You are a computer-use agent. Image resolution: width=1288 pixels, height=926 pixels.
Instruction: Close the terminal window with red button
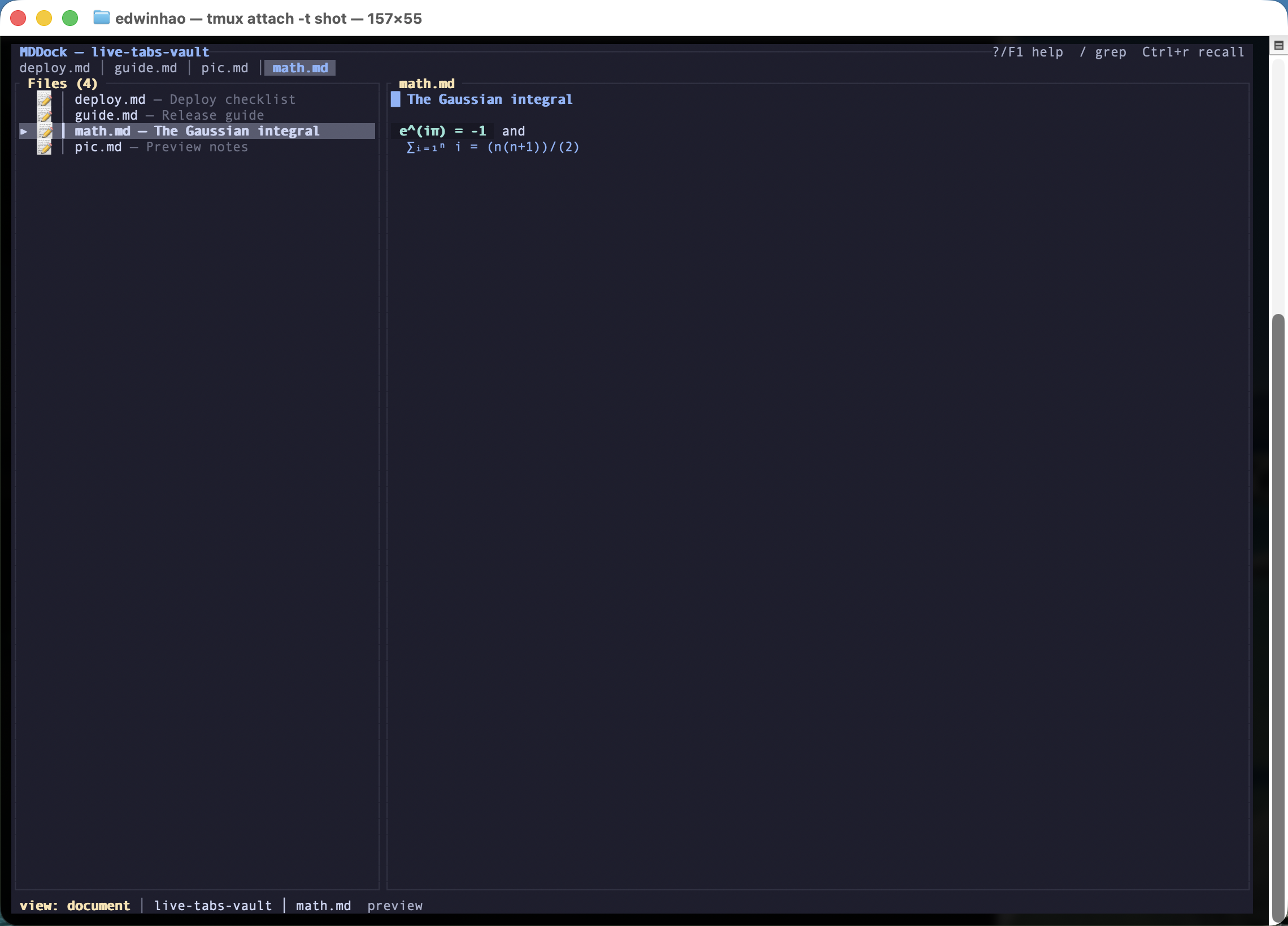[18, 18]
